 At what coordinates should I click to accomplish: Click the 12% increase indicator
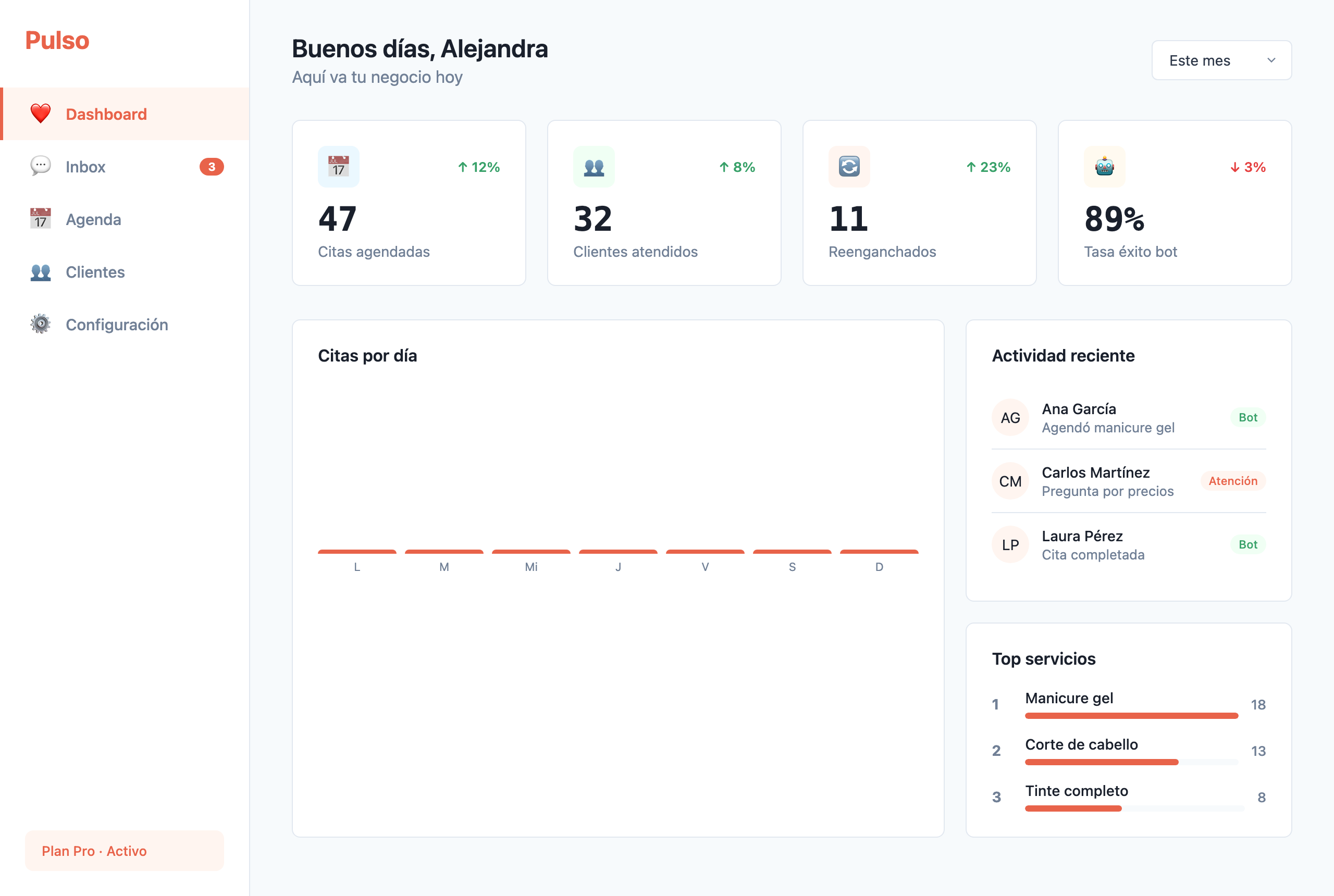coord(479,167)
